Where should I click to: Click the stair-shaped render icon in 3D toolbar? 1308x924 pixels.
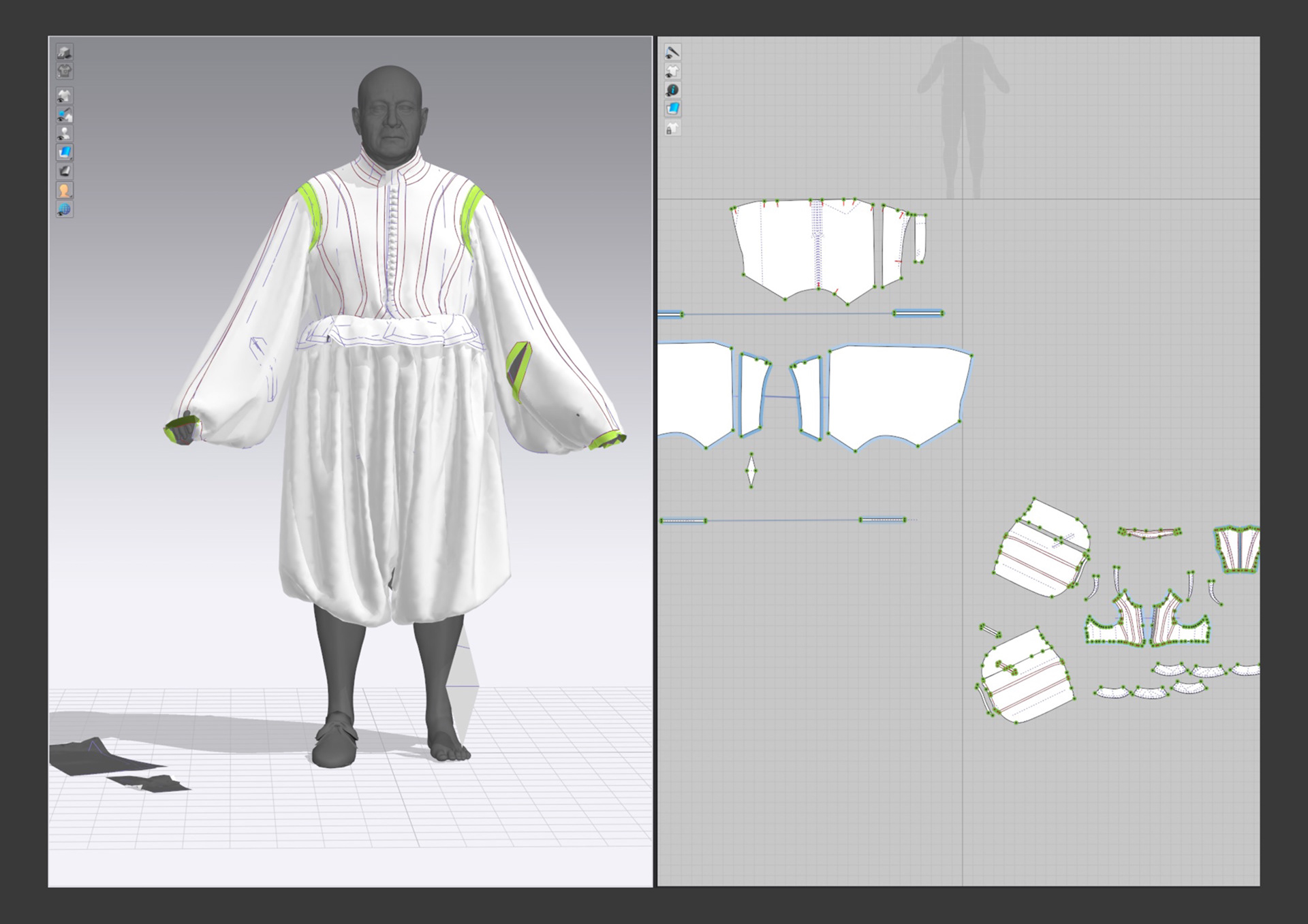pyautogui.click(x=65, y=52)
